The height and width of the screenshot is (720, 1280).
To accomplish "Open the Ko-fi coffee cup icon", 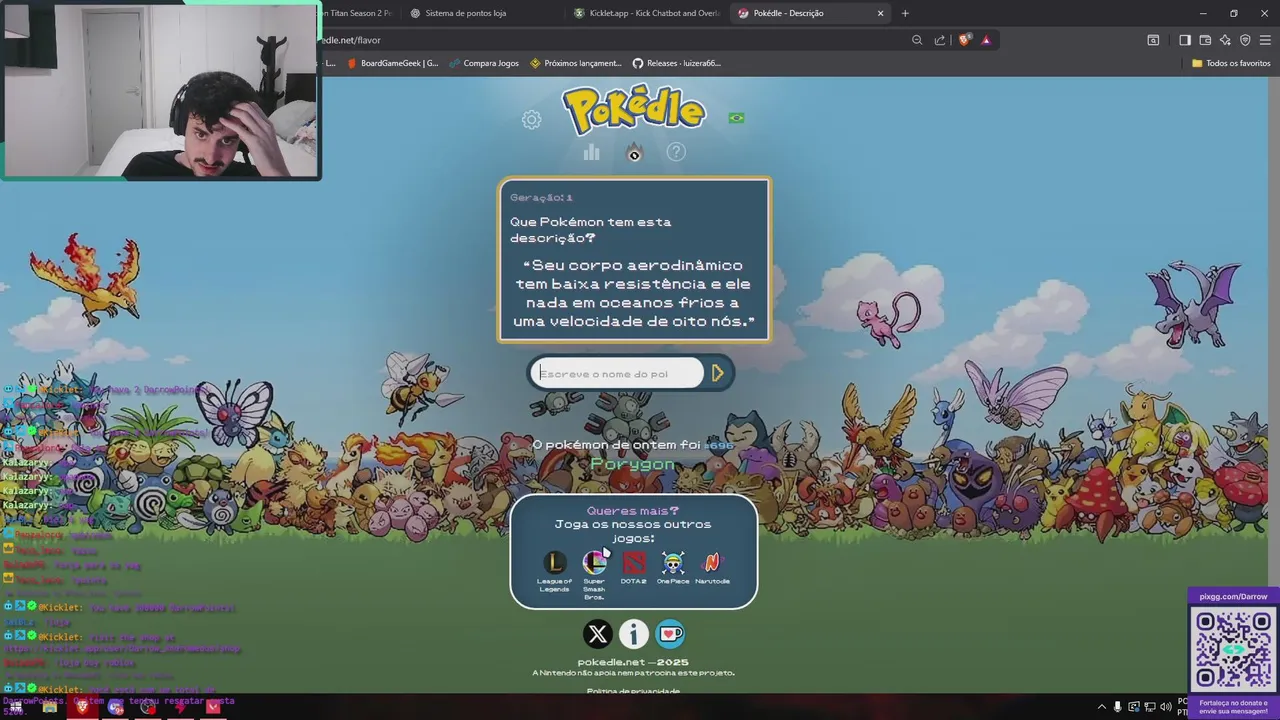I will pos(670,634).
